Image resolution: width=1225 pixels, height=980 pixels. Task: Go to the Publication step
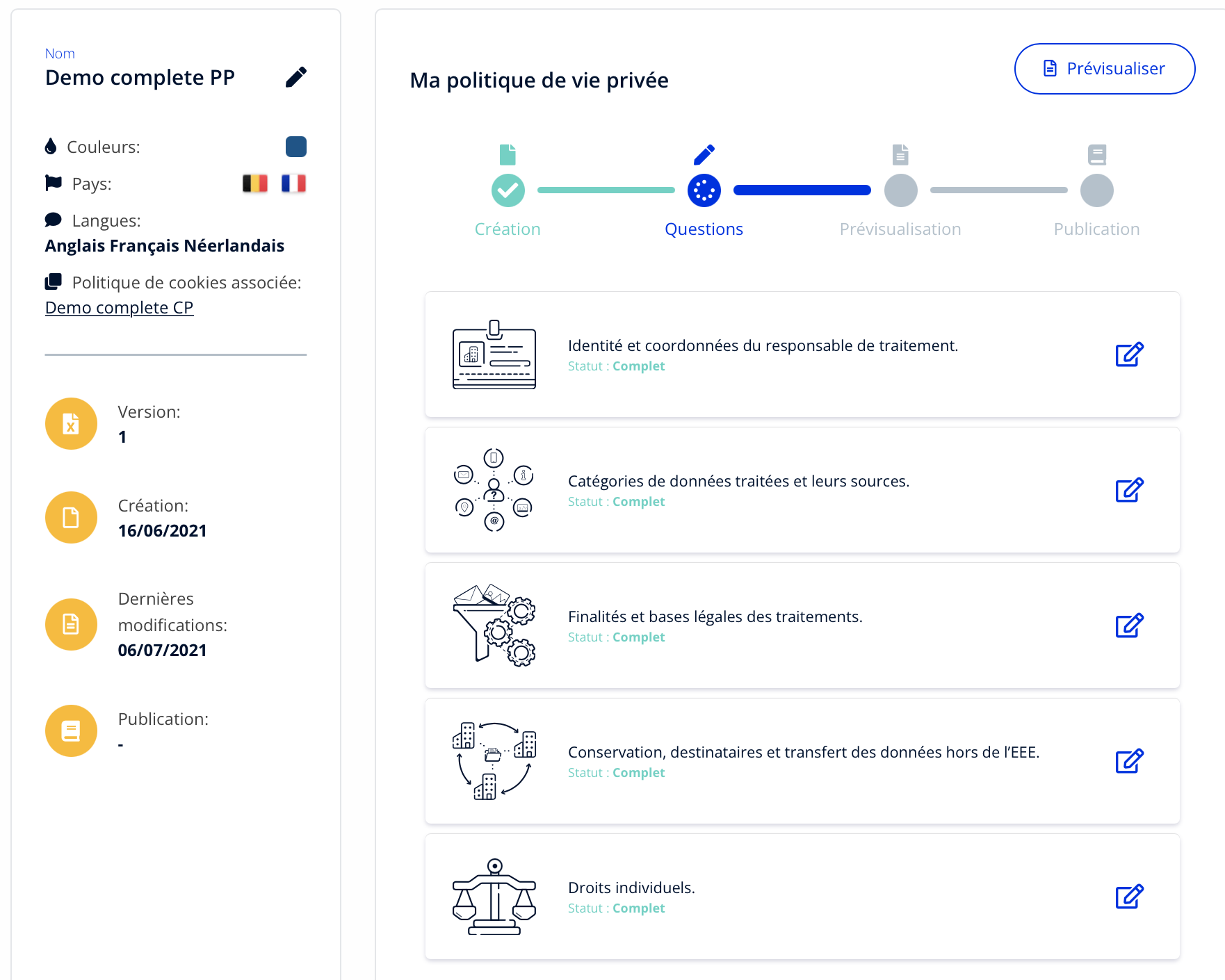pos(1096,190)
